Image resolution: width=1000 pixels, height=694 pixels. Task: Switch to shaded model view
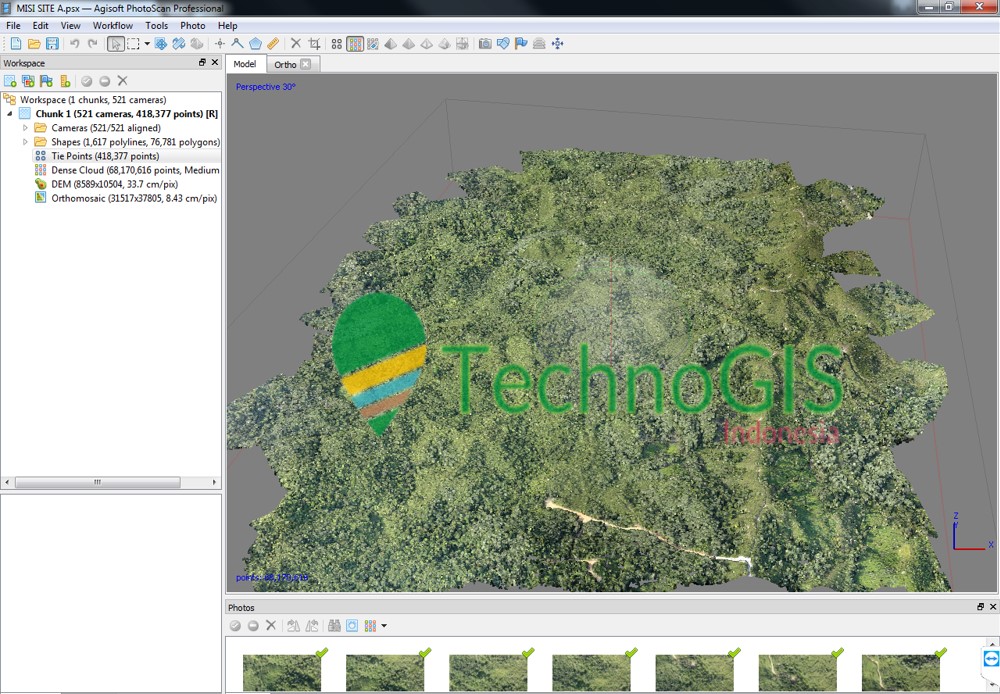click(391, 43)
